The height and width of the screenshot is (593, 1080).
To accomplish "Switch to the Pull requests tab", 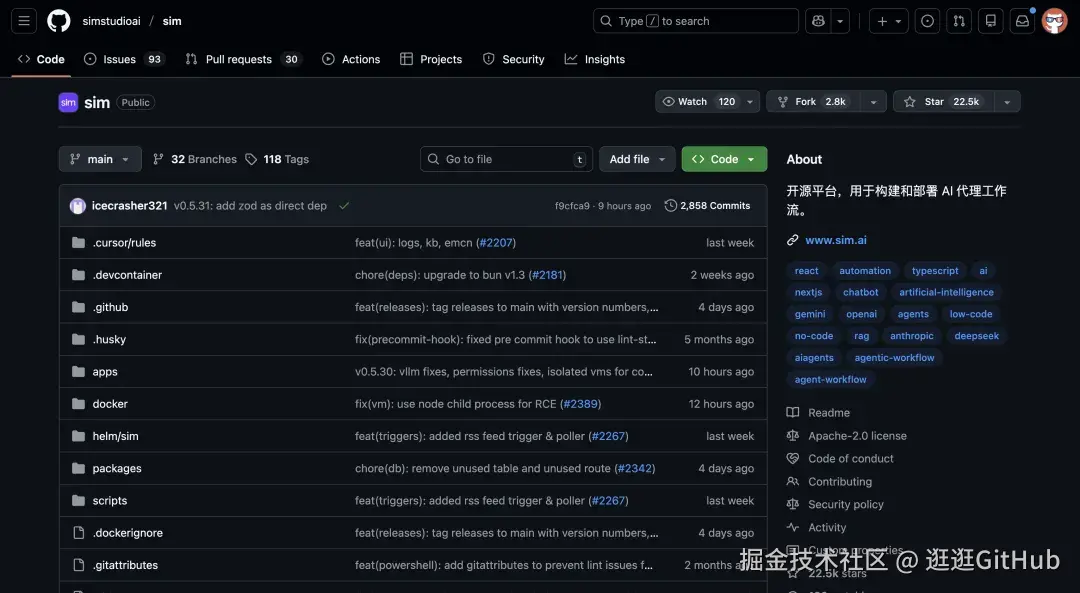I will 242,59.
